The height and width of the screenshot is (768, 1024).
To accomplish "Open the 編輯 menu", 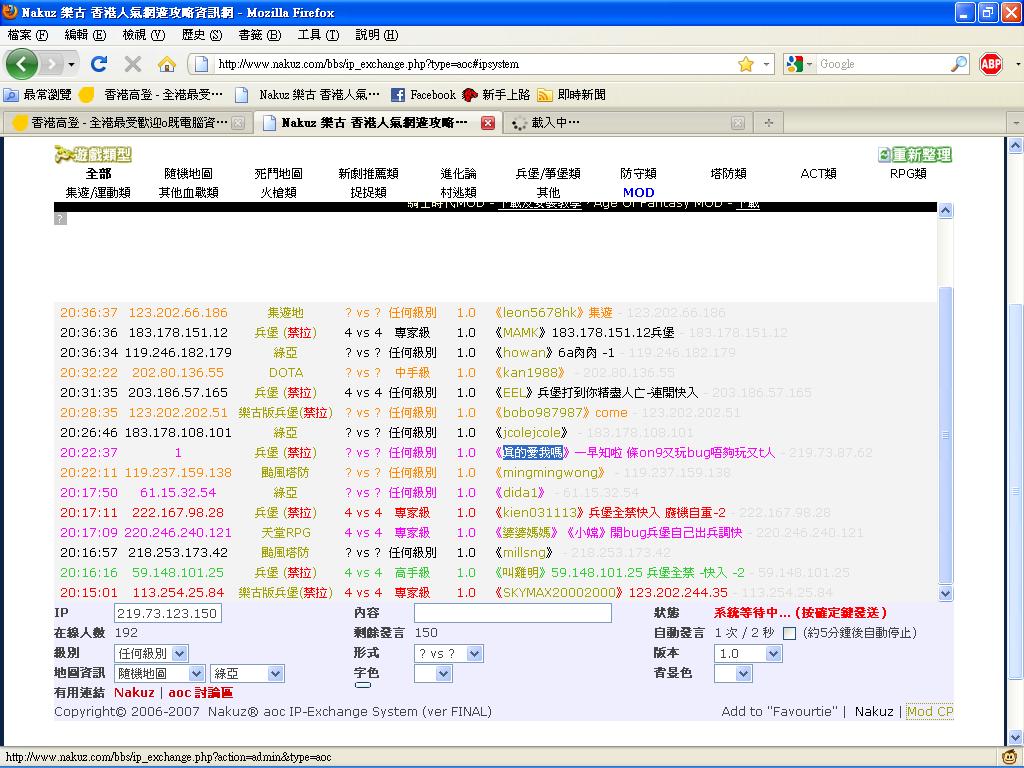I will click(x=85, y=35).
